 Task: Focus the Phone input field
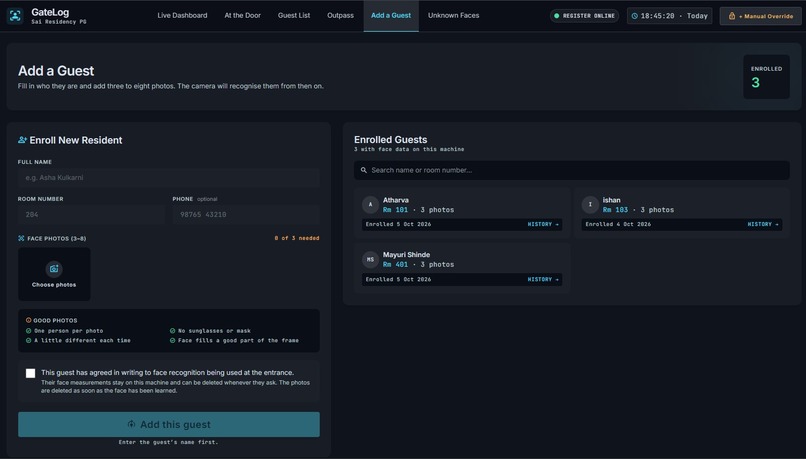coord(246,214)
